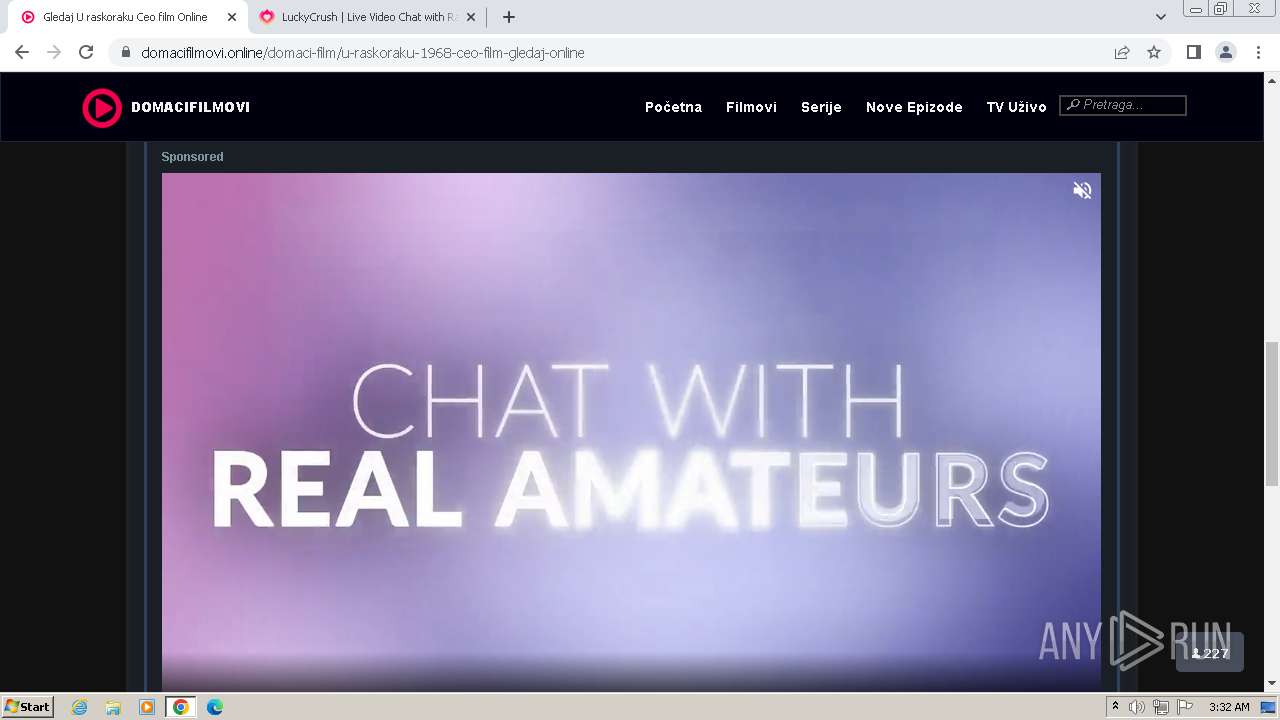Click the 227 viewers badge

click(x=1210, y=653)
